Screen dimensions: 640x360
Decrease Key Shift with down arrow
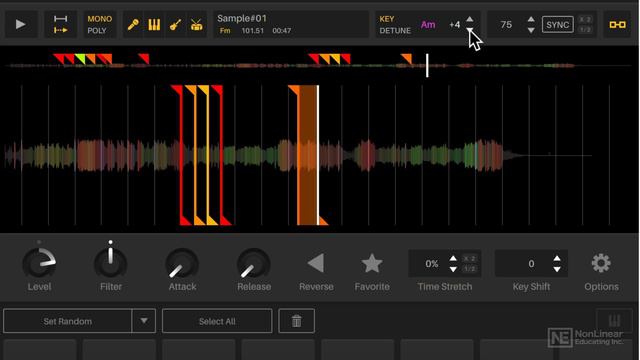(x=557, y=269)
